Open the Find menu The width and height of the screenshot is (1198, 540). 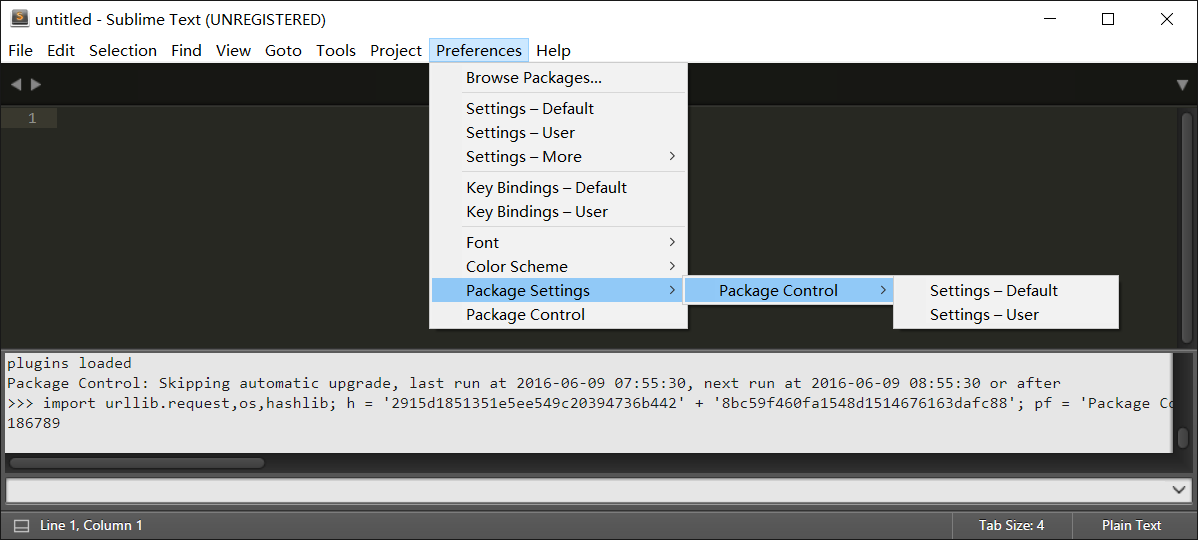[186, 50]
